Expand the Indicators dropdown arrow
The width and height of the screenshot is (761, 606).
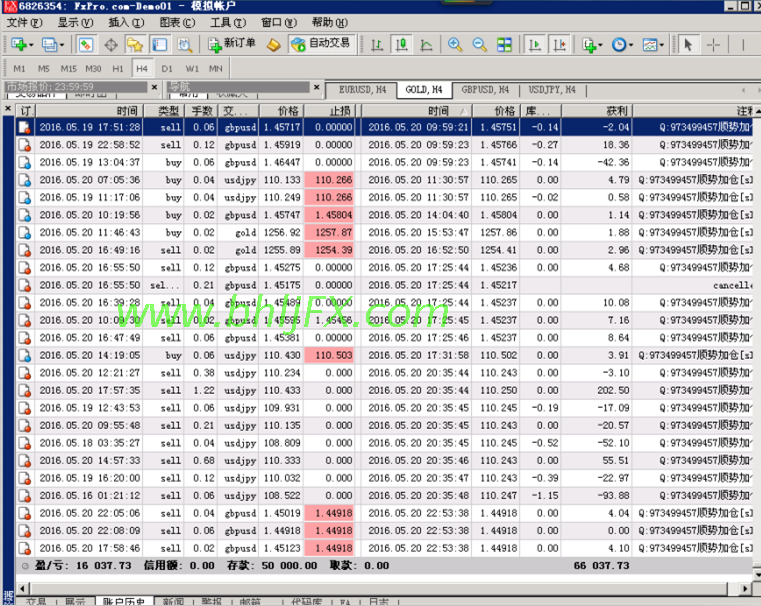(x=600, y=45)
